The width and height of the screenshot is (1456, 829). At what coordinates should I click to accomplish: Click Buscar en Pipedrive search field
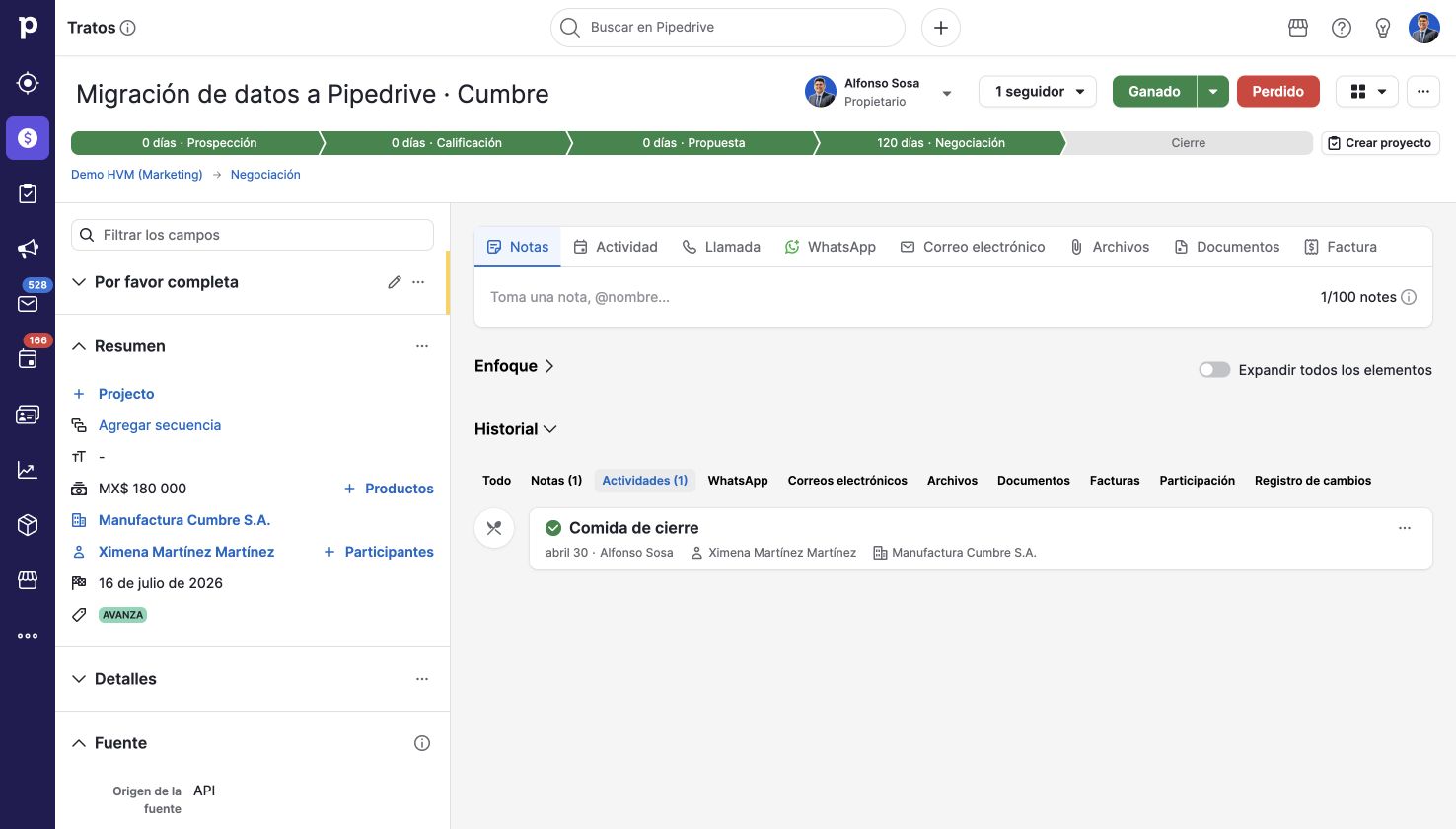(x=728, y=28)
